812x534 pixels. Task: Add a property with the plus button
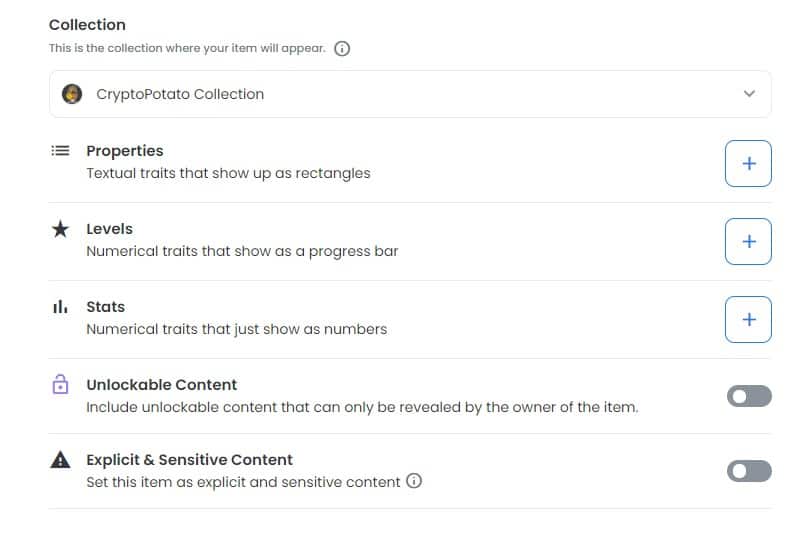748,163
